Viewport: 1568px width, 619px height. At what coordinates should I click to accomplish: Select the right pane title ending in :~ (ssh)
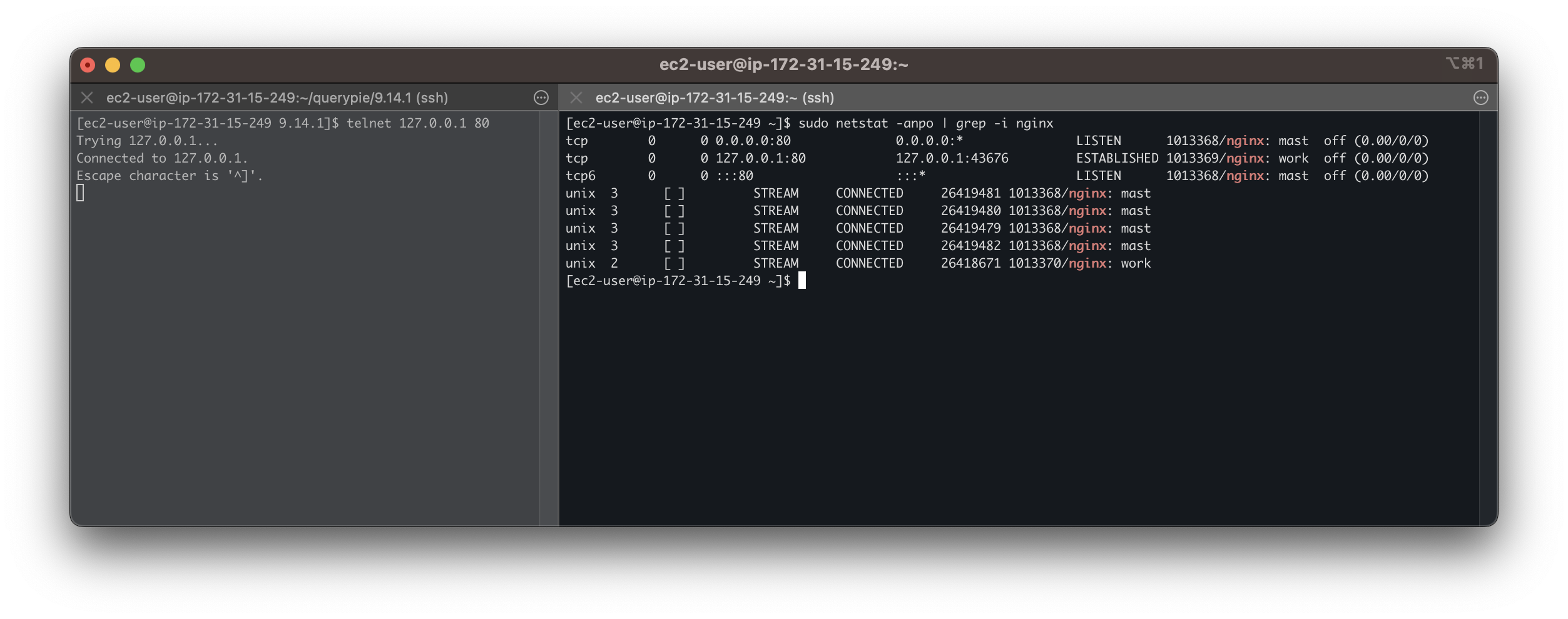pyautogui.click(x=715, y=98)
